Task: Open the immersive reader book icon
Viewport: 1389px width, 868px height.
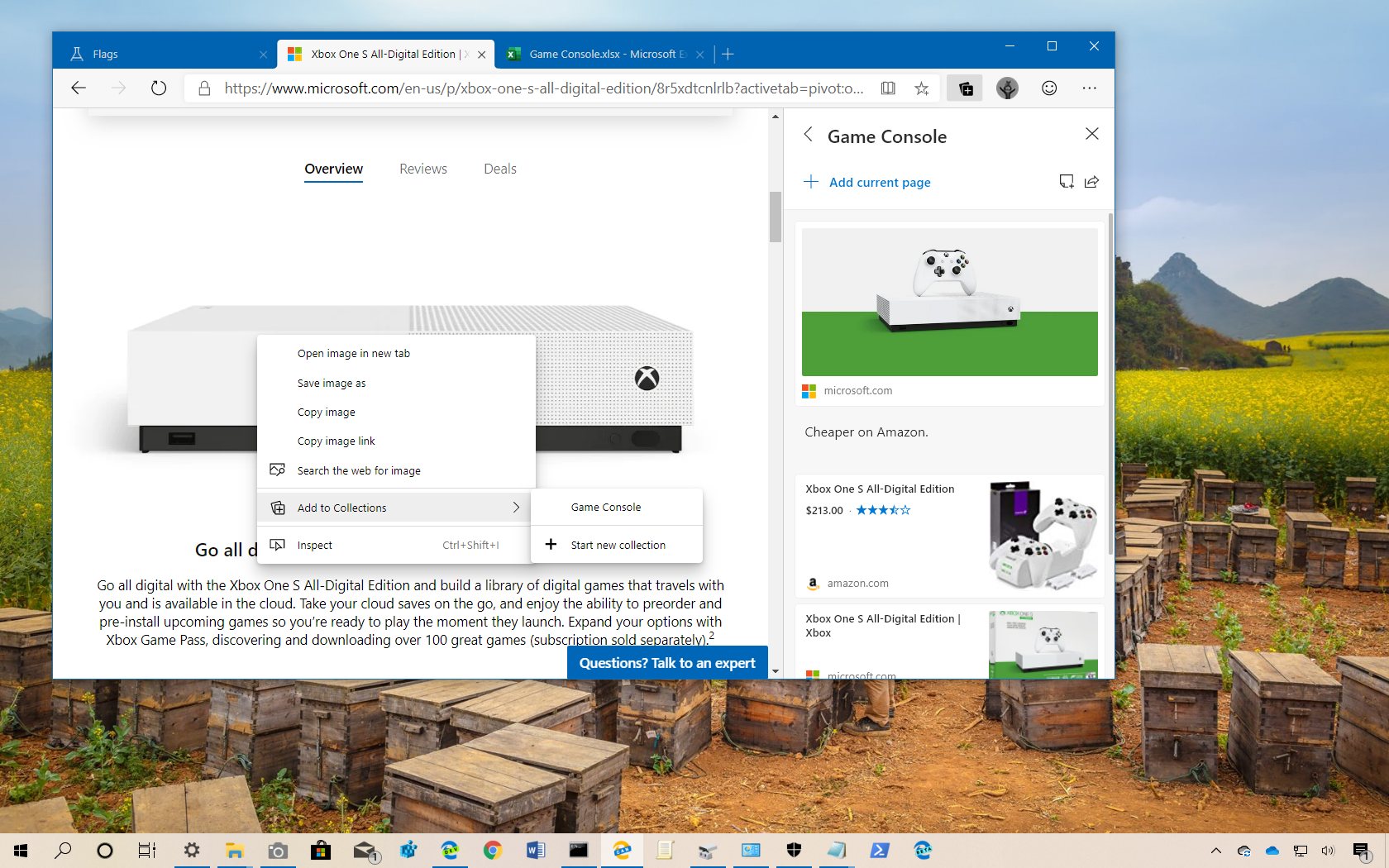Action: click(x=888, y=88)
